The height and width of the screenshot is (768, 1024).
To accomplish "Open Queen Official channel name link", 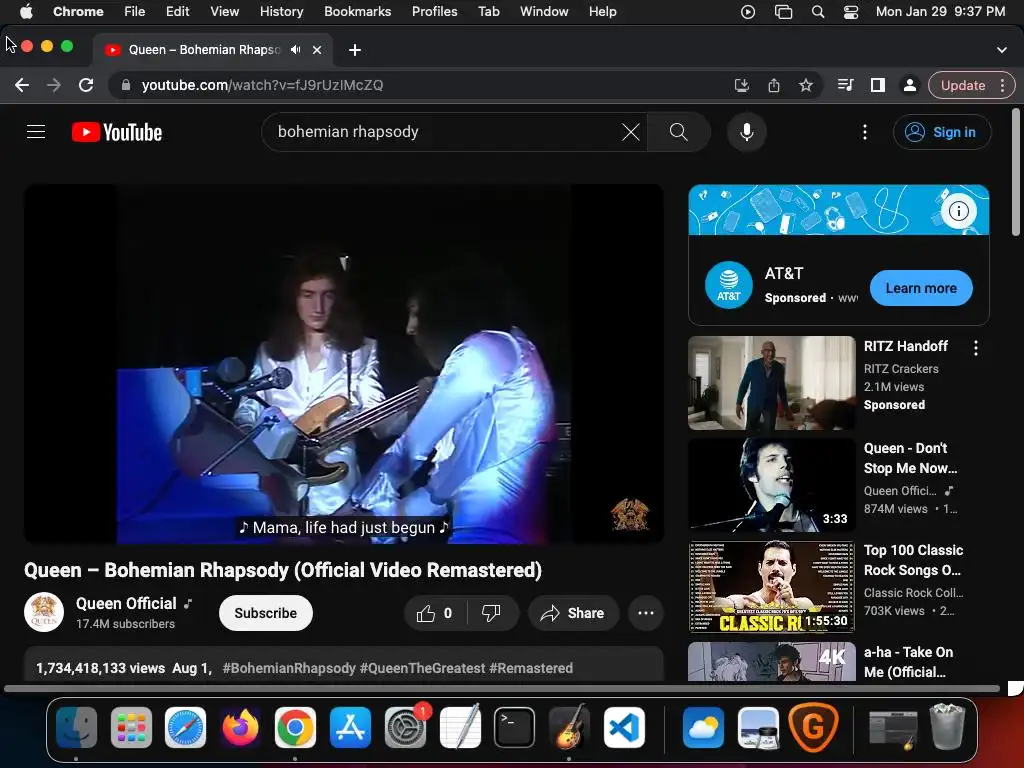I will pos(126,603).
